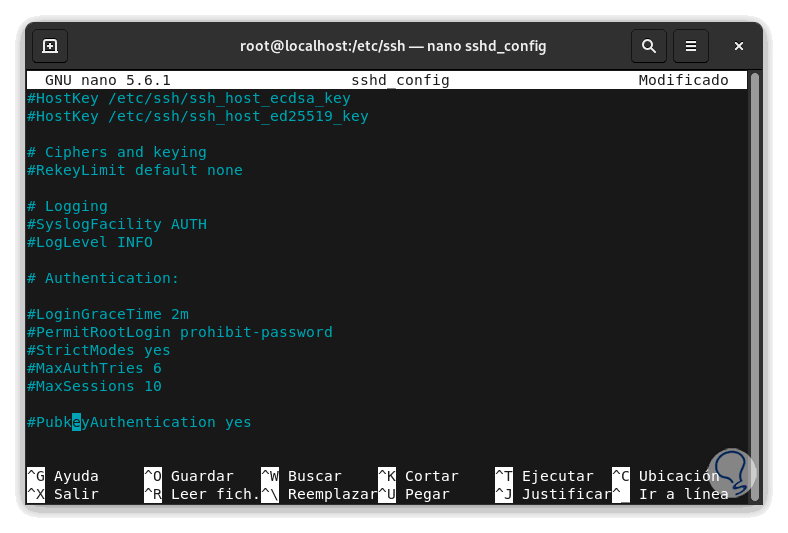This screenshot has height=533, width=788.
Task: Click the ^J Justificar shortcut
Action: (553, 494)
